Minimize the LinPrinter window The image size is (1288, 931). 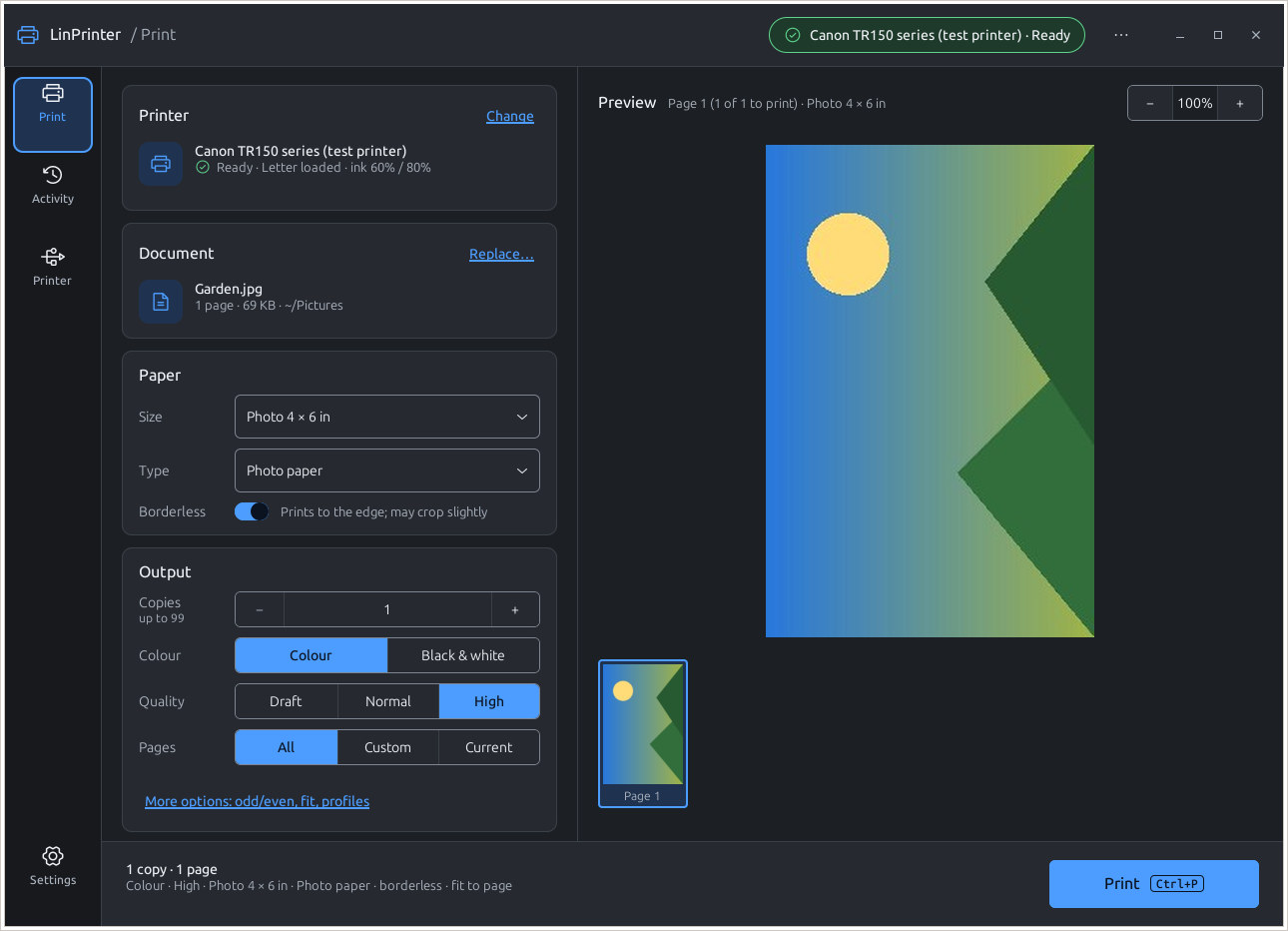tap(1180, 35)
